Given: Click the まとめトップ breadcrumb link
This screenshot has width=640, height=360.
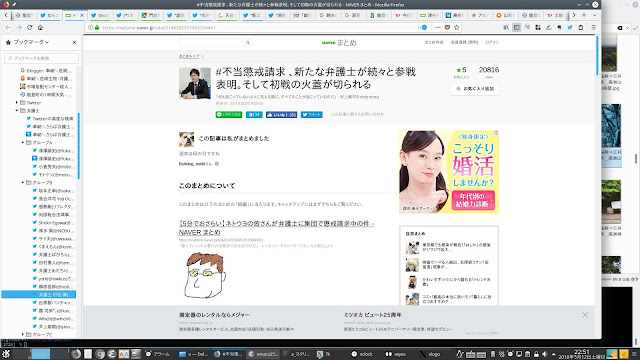Looking at the screenshot, I should coord(189,56).
